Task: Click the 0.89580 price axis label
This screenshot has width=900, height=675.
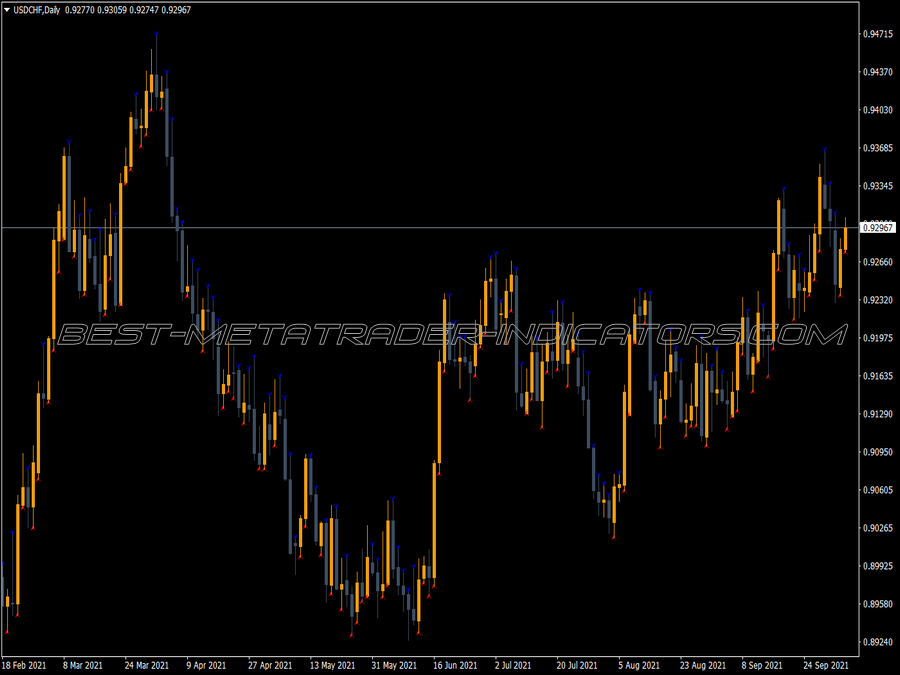Action: 878,604
